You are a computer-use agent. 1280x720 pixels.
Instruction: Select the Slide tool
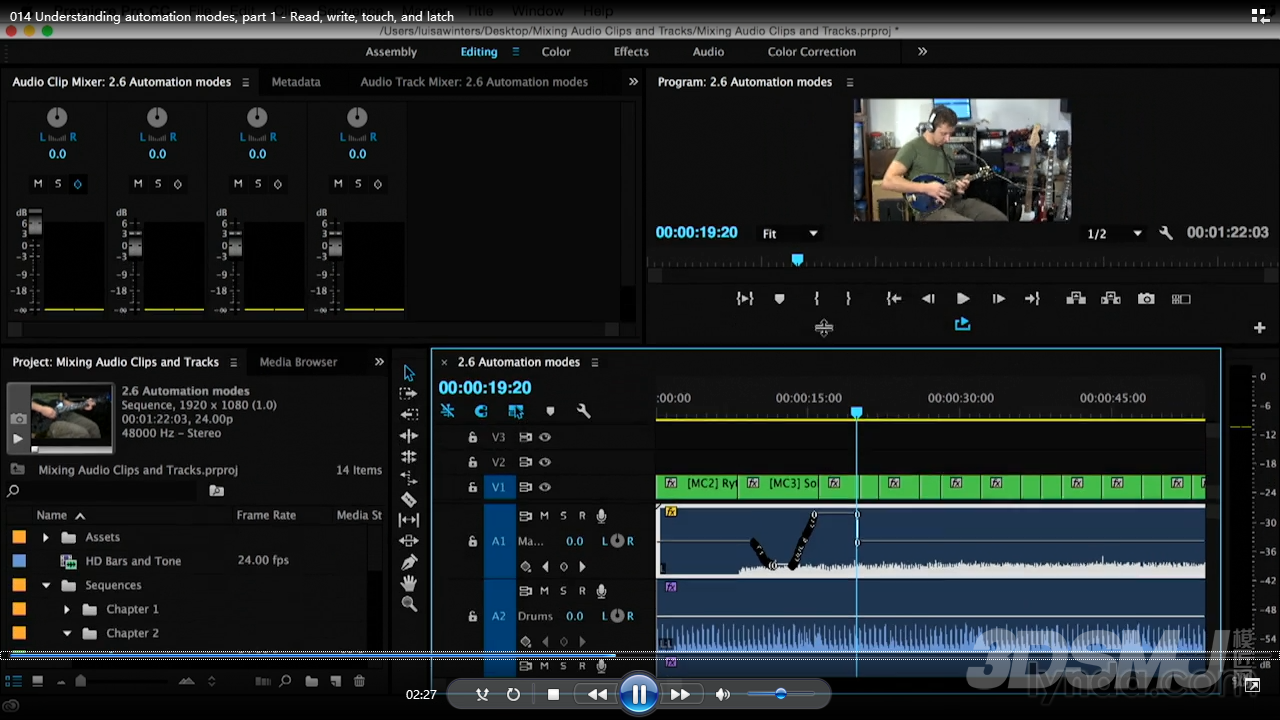409,541
